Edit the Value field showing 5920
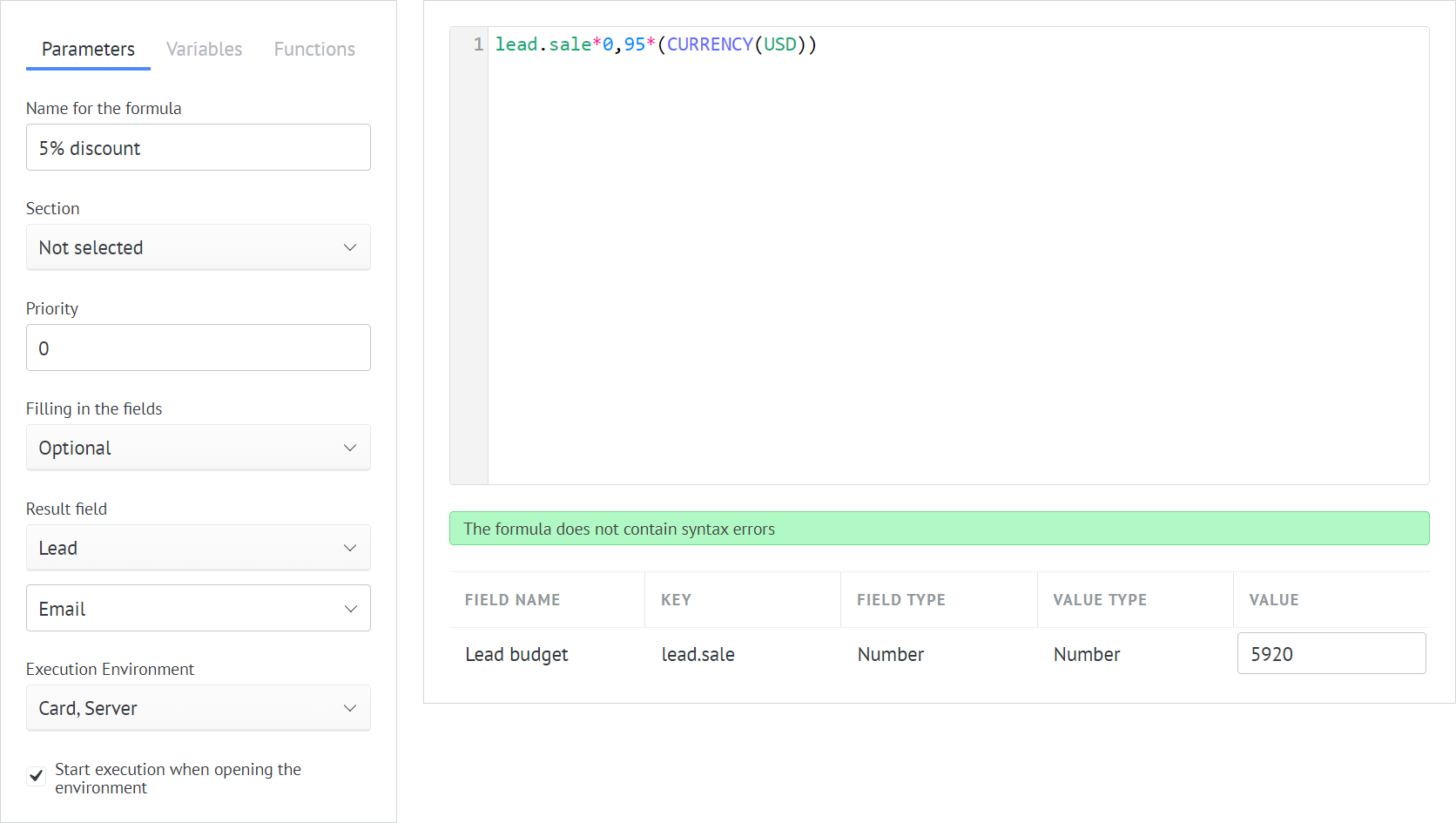This screenshot has width=1456, height=823. click(x=1331, y=653)
